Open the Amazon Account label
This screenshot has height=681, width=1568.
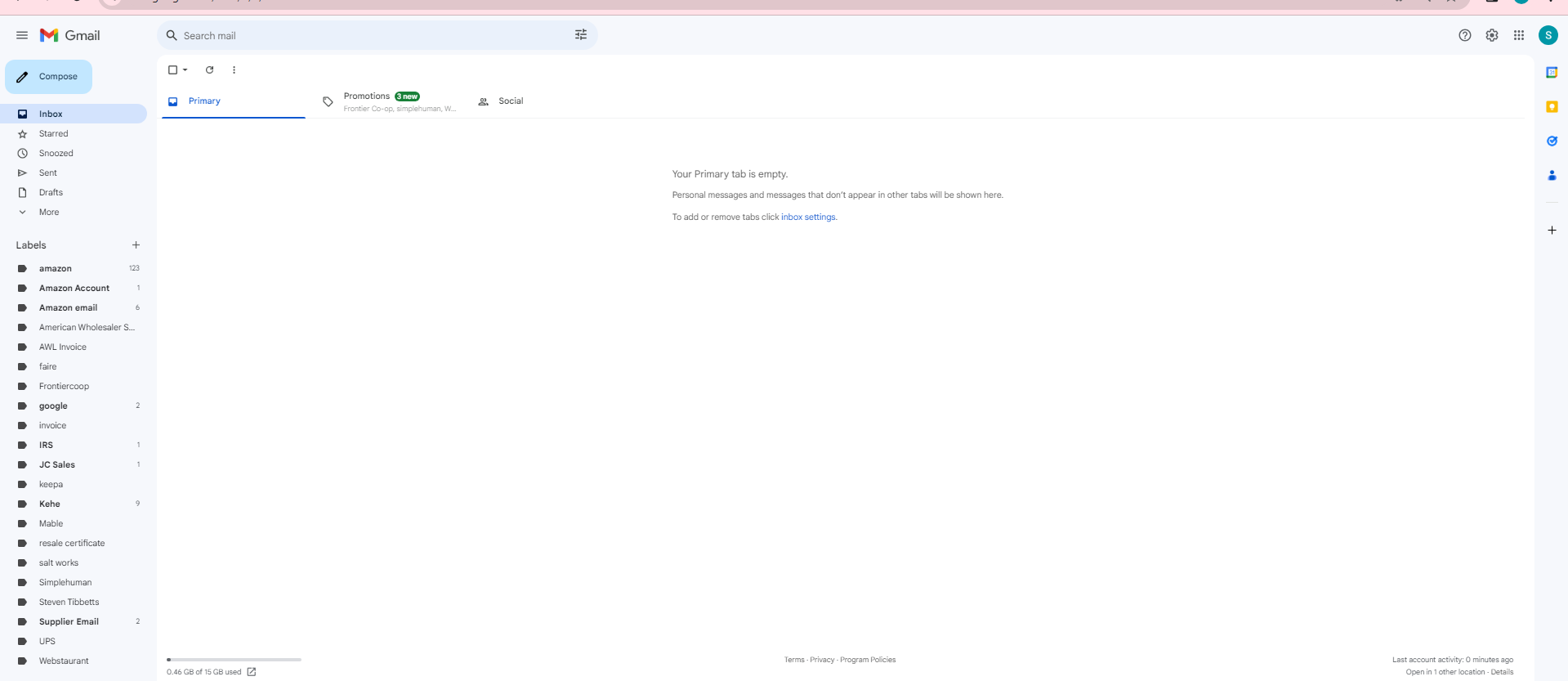click(74, 289)
